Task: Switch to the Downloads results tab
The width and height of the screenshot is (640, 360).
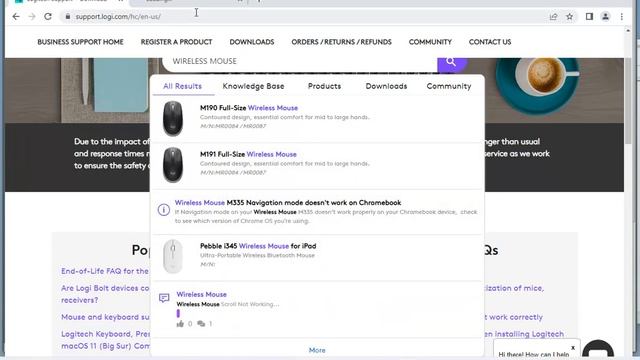Action: (x=386, y=86)
